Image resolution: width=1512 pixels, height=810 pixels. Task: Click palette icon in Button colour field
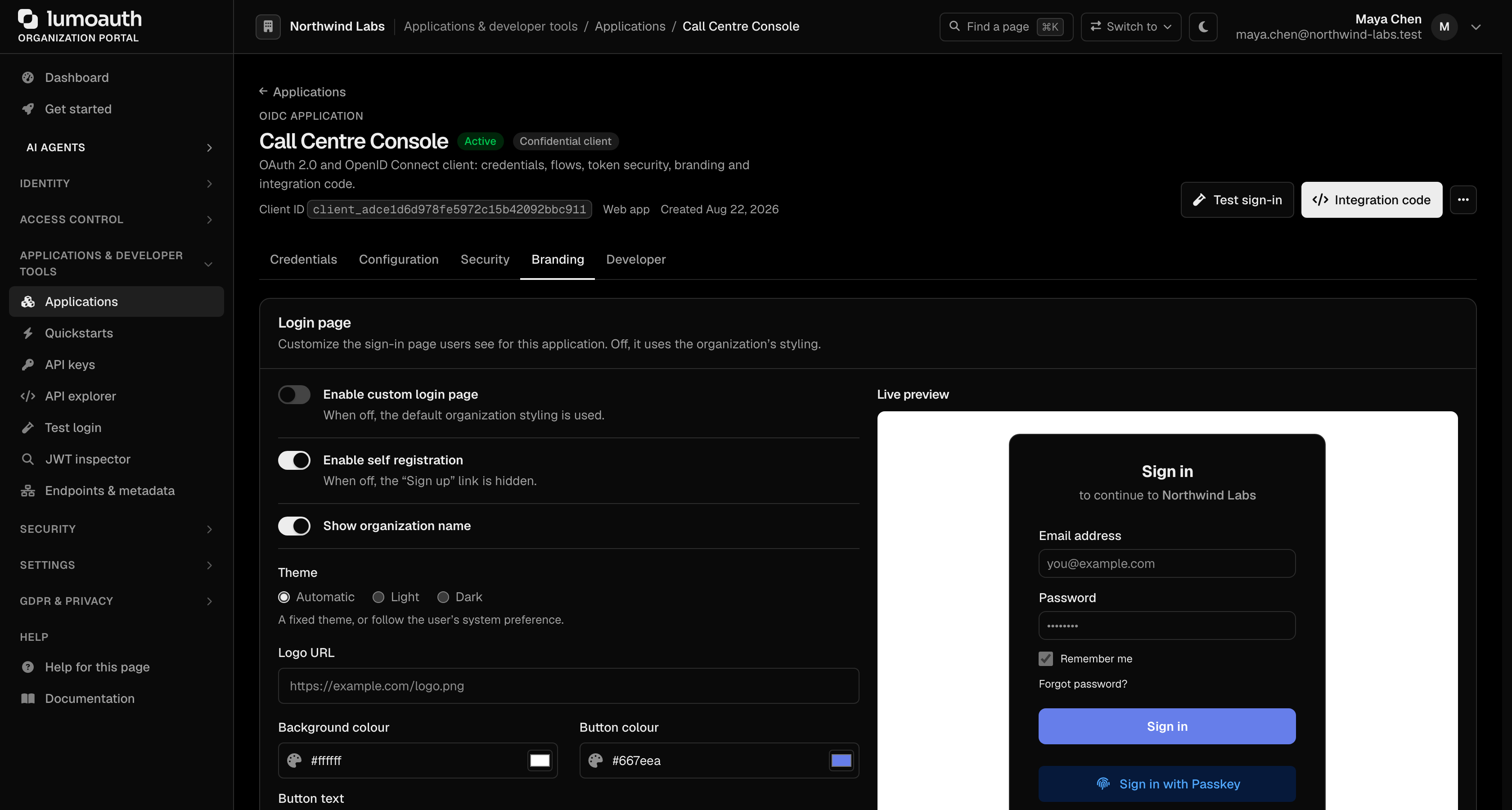pos(596,760)
